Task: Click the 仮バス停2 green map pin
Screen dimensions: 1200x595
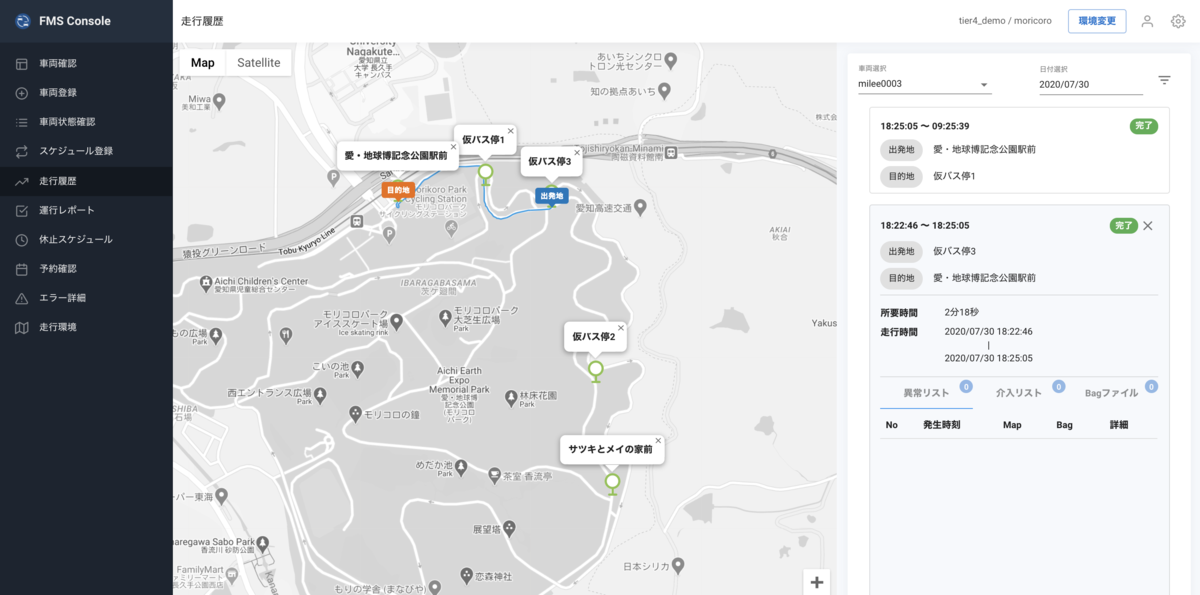Action: 596,371
